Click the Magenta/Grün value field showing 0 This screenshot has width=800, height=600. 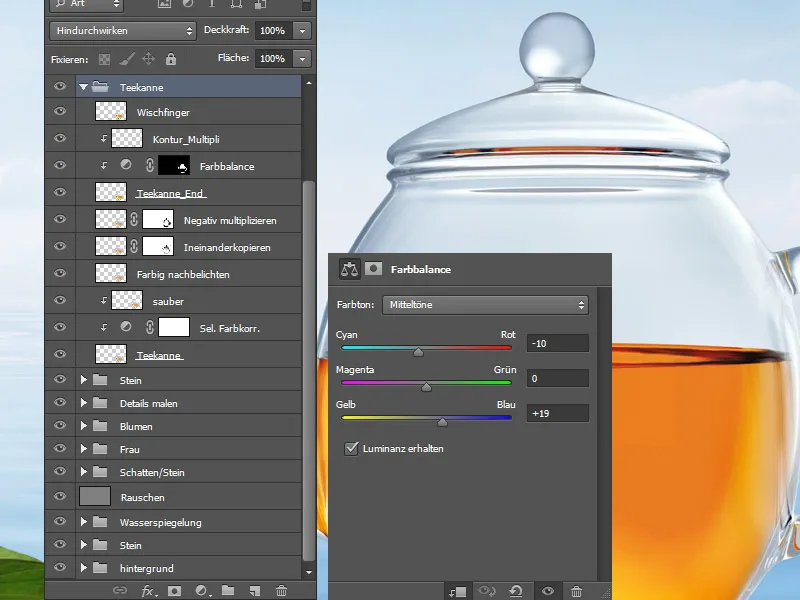558,379
